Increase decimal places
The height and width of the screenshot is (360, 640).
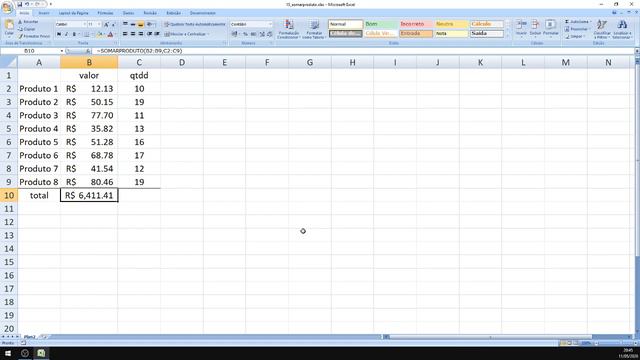(262, 34)
